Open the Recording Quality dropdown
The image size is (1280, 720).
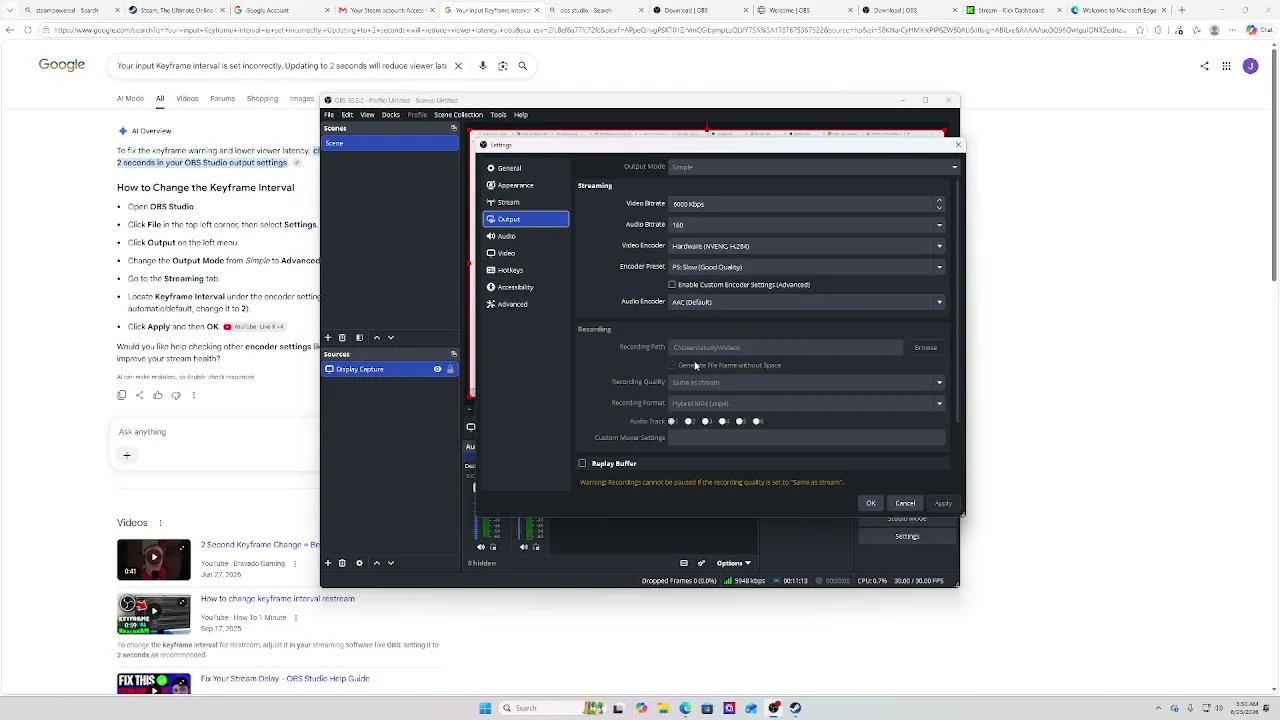pos(806,383)
